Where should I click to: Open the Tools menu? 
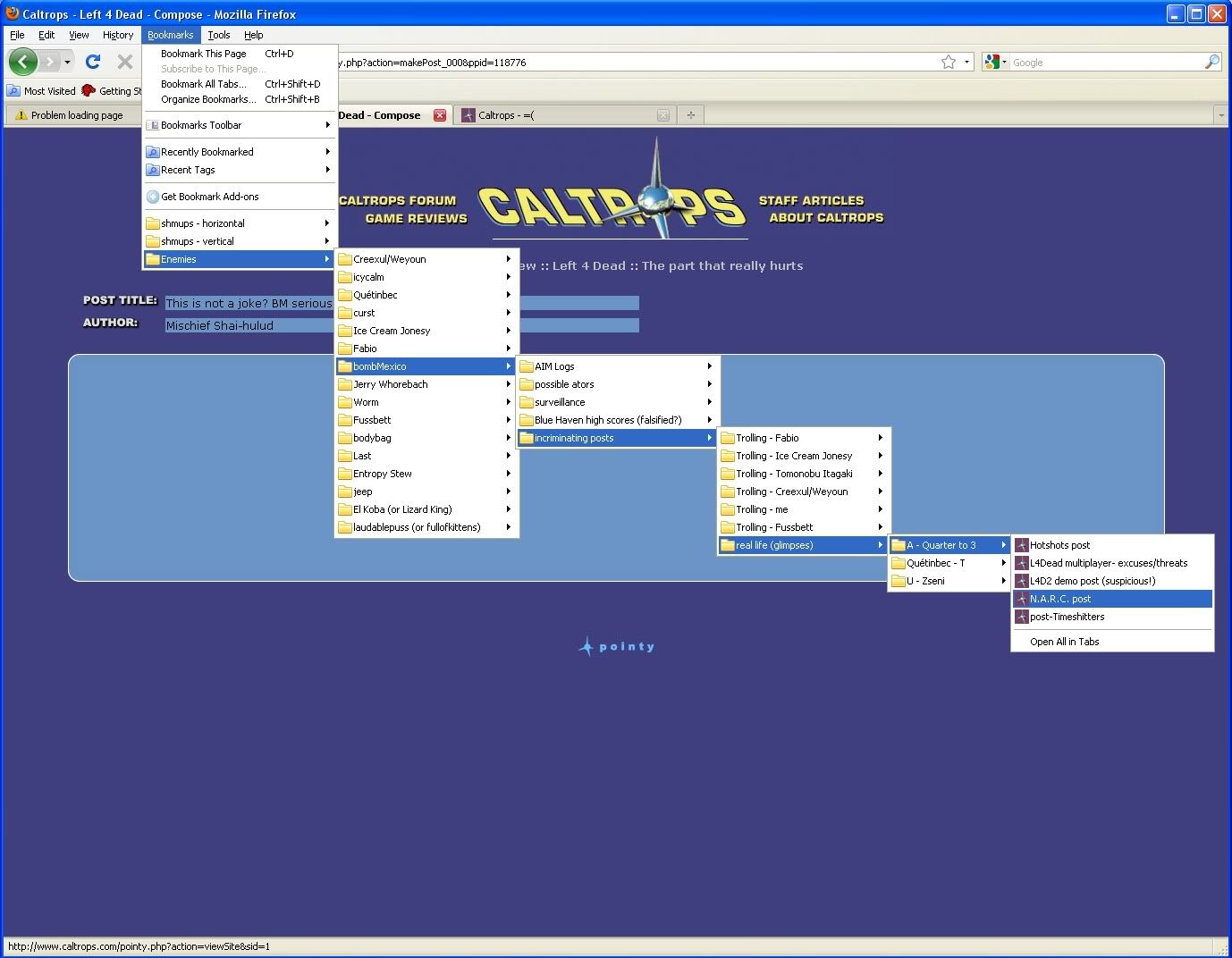[218, 35]
